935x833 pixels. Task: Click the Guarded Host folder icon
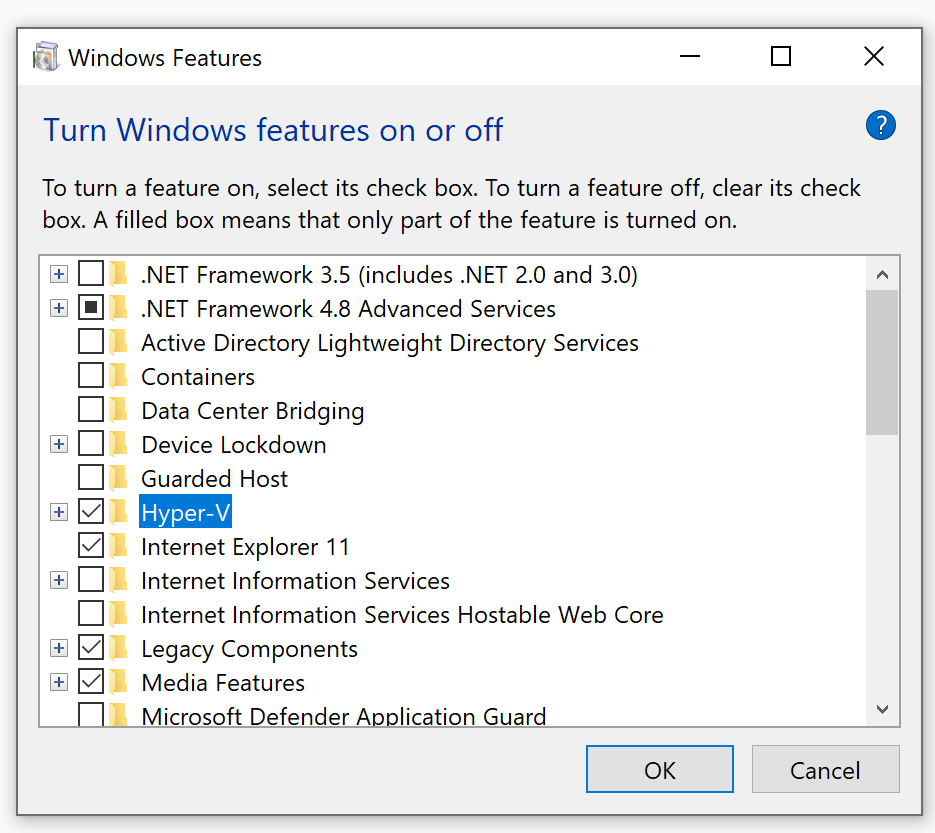(x=120, y=478)
